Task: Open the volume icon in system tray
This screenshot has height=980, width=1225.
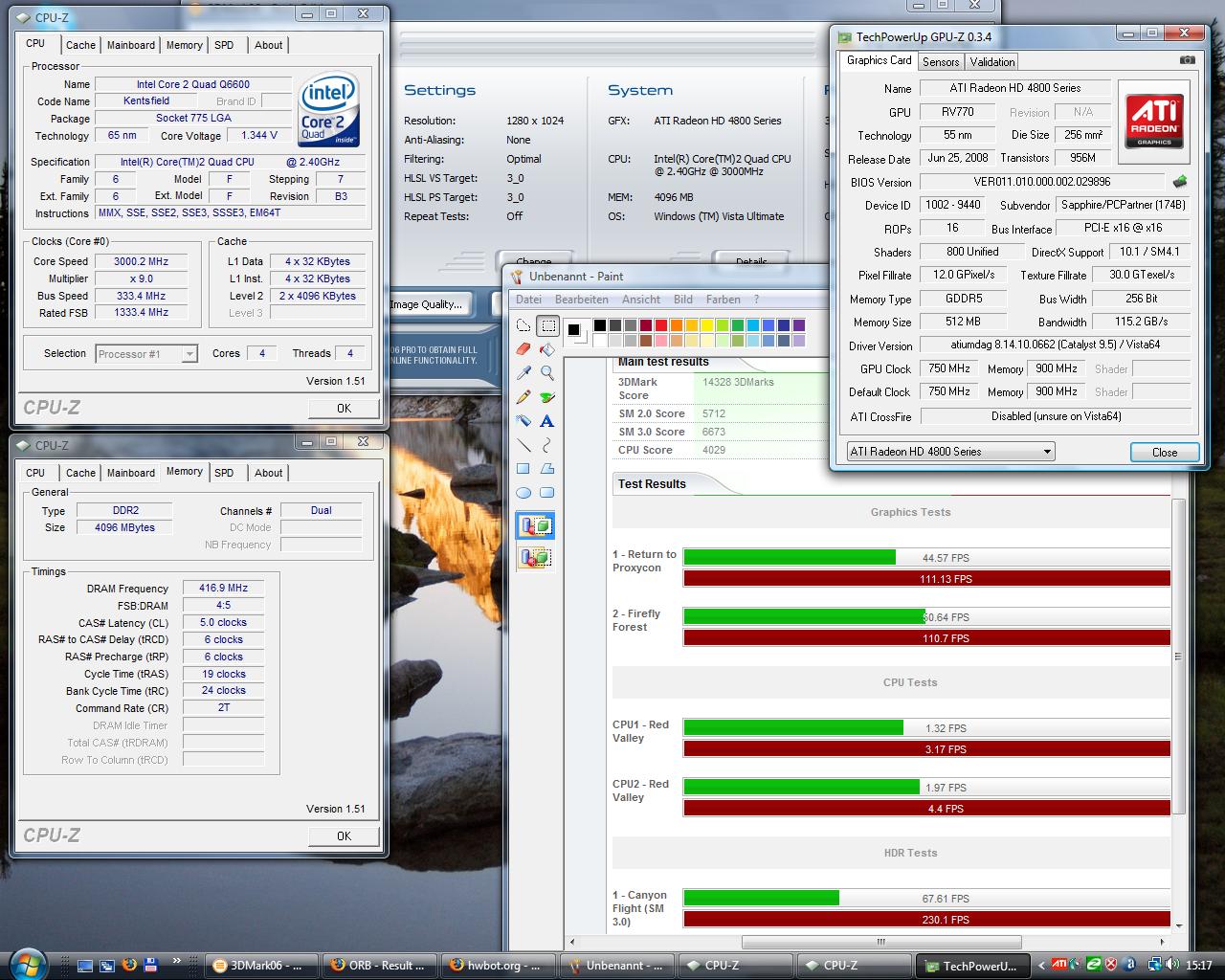Action: pyautogui.click(x=1173, y=965)
